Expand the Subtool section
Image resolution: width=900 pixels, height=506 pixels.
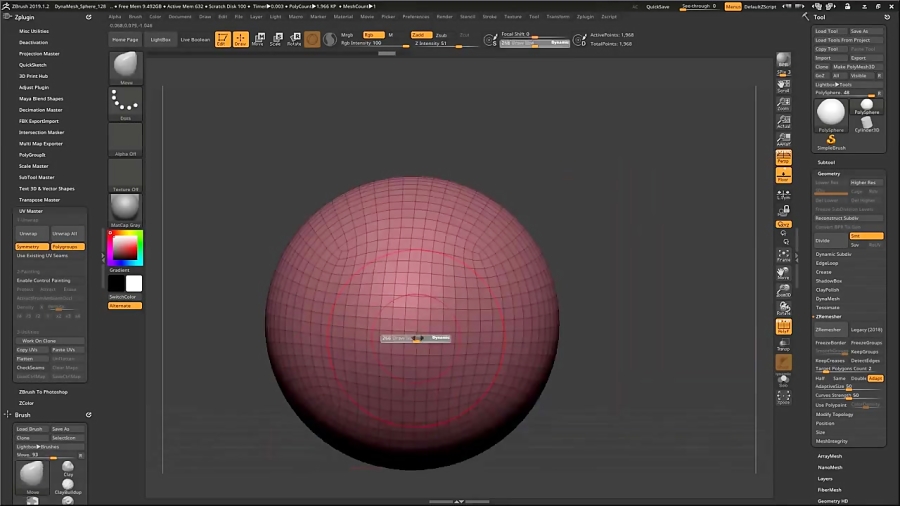pyautogui.click(x=826, y=162)
